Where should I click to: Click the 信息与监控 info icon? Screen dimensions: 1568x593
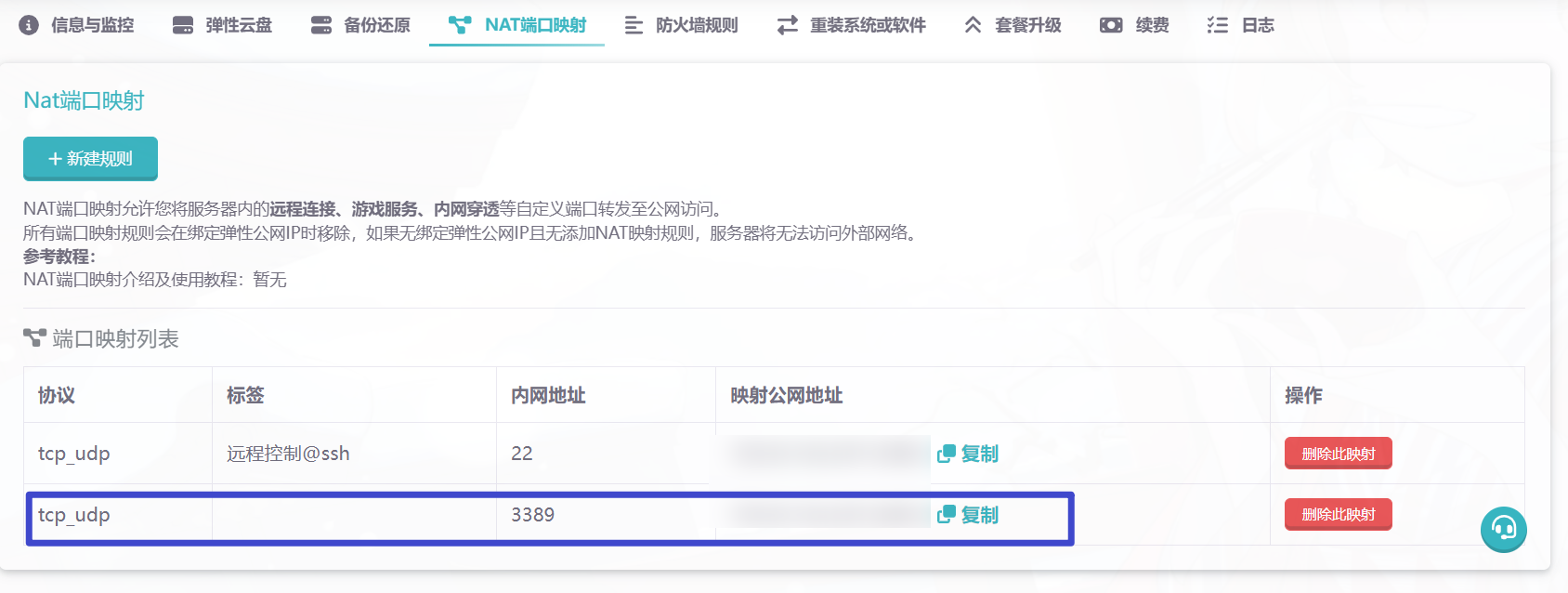point(29,25)
